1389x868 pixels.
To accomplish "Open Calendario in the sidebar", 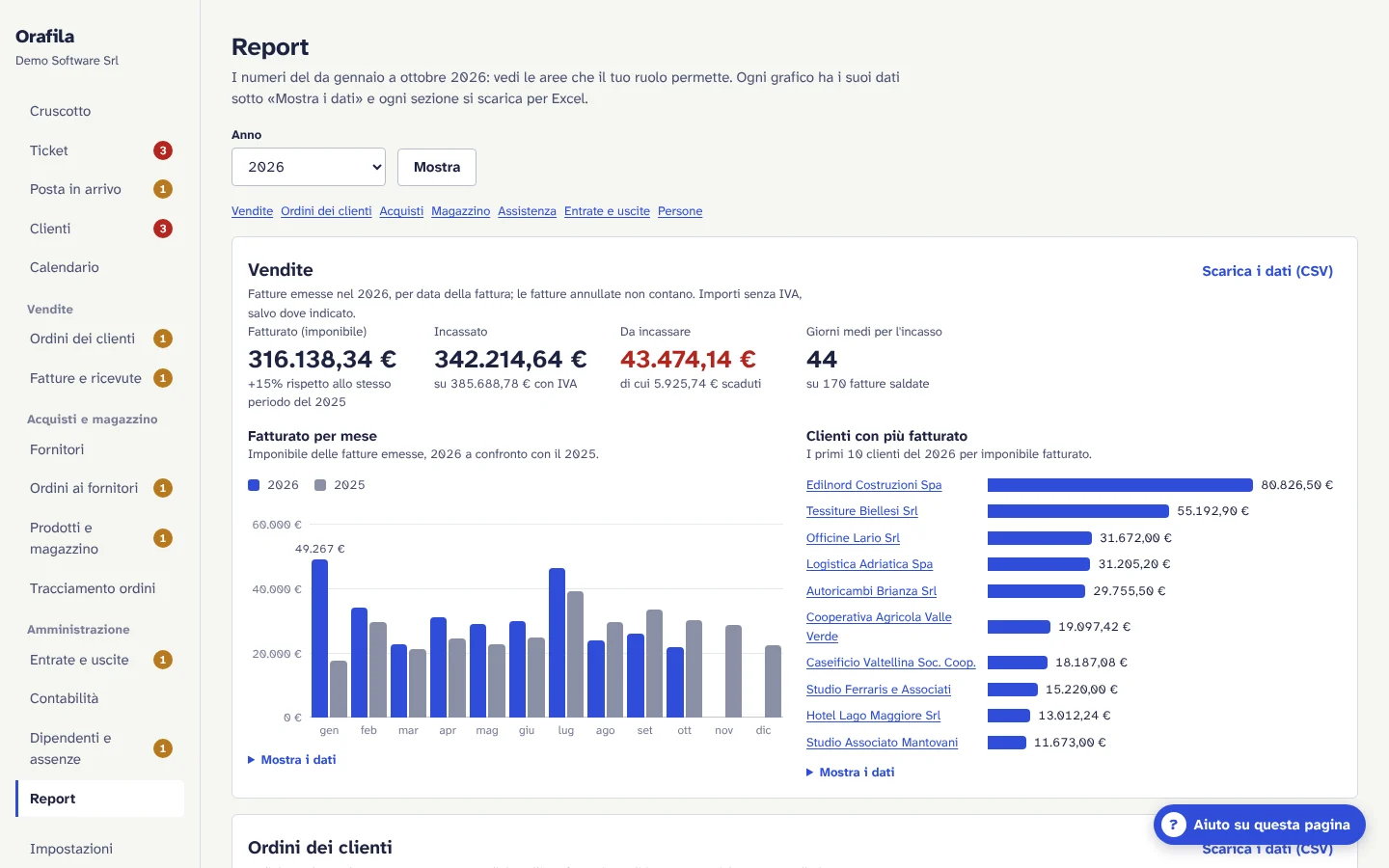I will coord(100,267).
